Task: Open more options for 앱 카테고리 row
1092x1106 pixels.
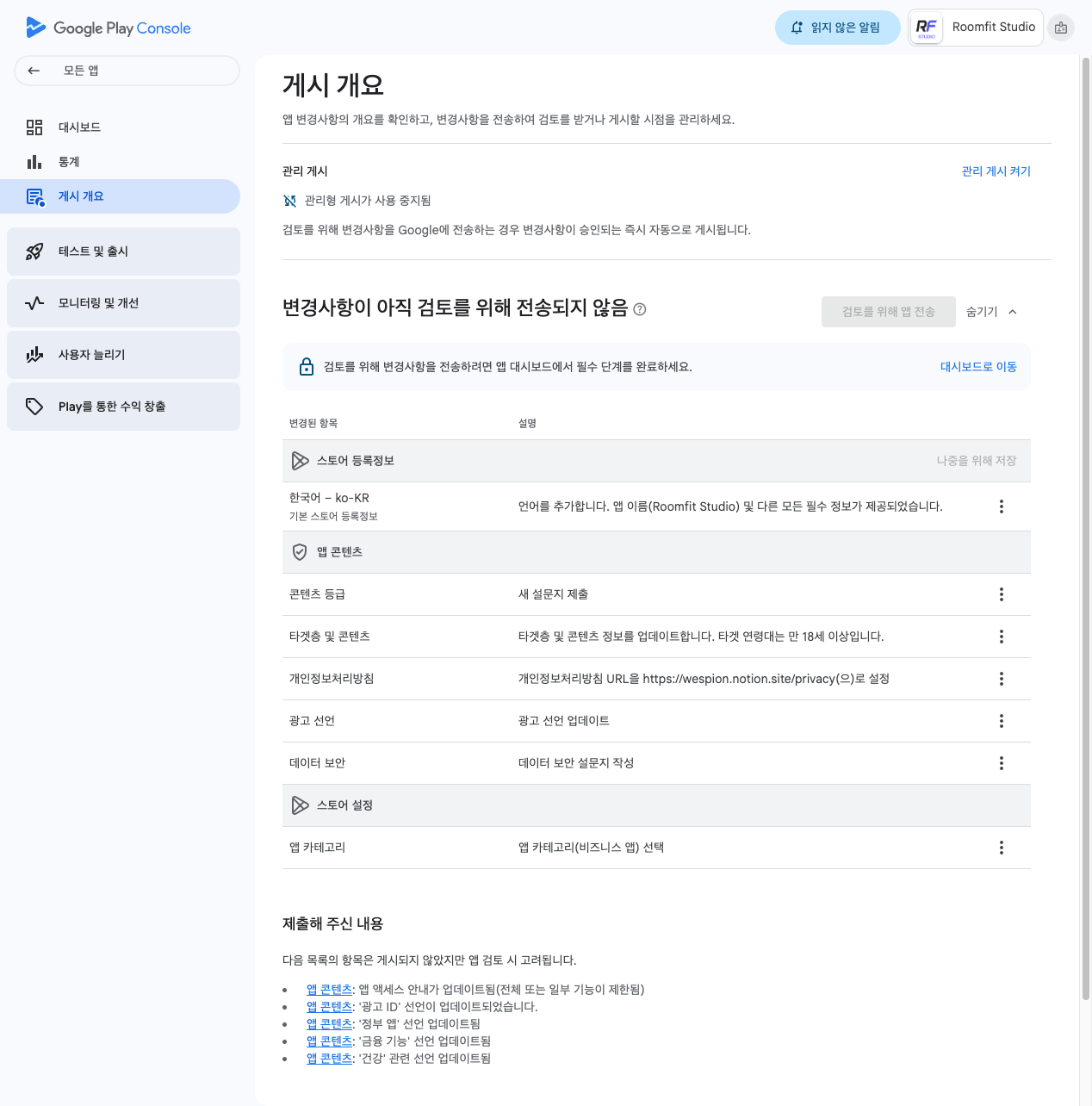Action: (1001, 848)
